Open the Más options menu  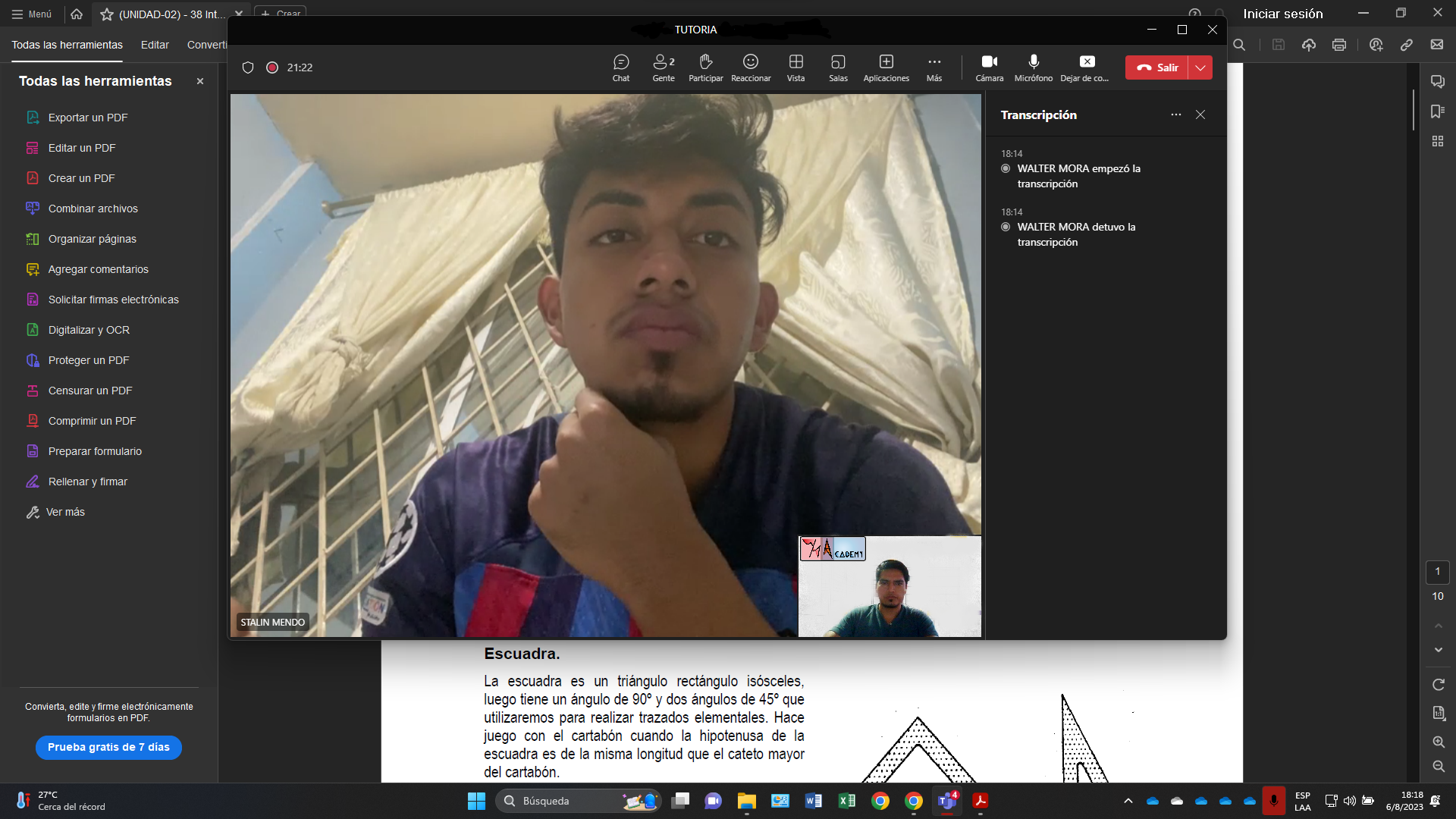click(934, 67)
